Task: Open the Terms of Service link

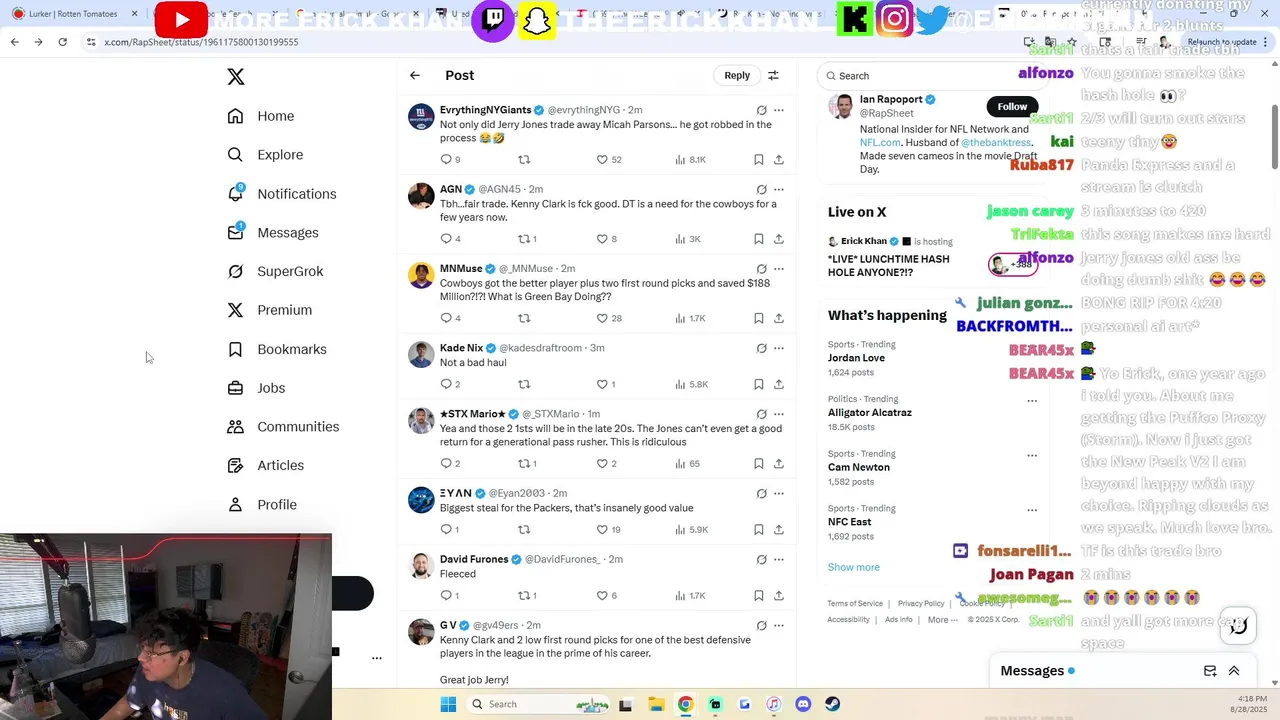Action: 855,603
